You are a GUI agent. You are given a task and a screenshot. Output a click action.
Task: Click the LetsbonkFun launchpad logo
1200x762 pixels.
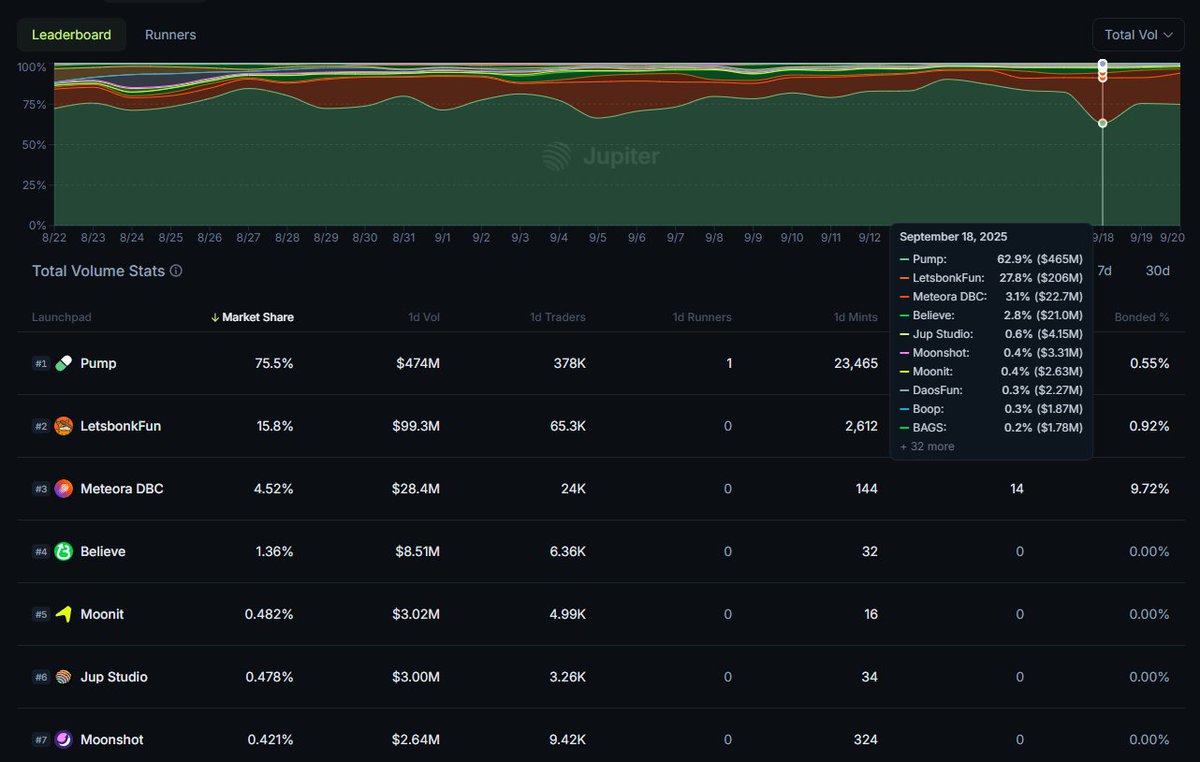[x=63, y=426]
